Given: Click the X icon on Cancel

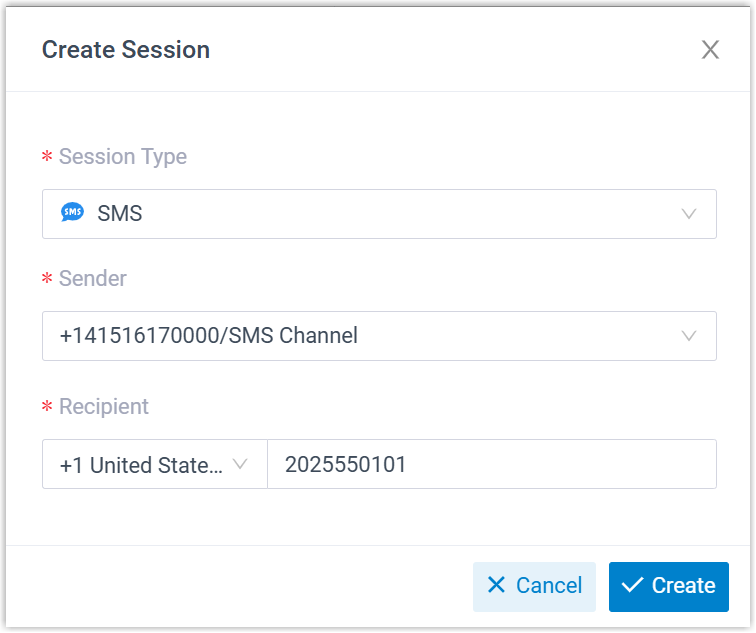Looking at the screenshot, I should (496, 586).
